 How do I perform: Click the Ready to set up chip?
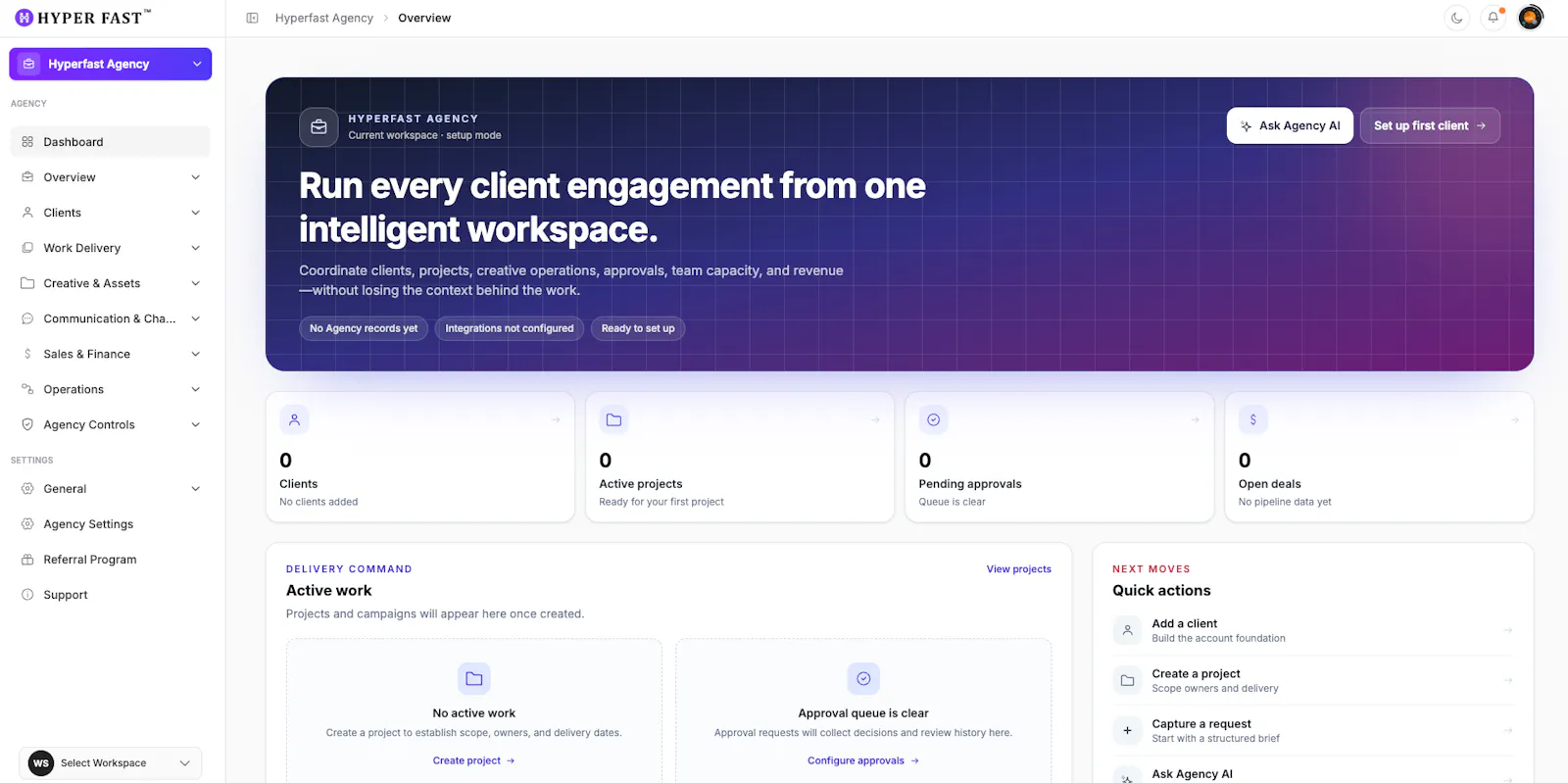coord(638,328)
